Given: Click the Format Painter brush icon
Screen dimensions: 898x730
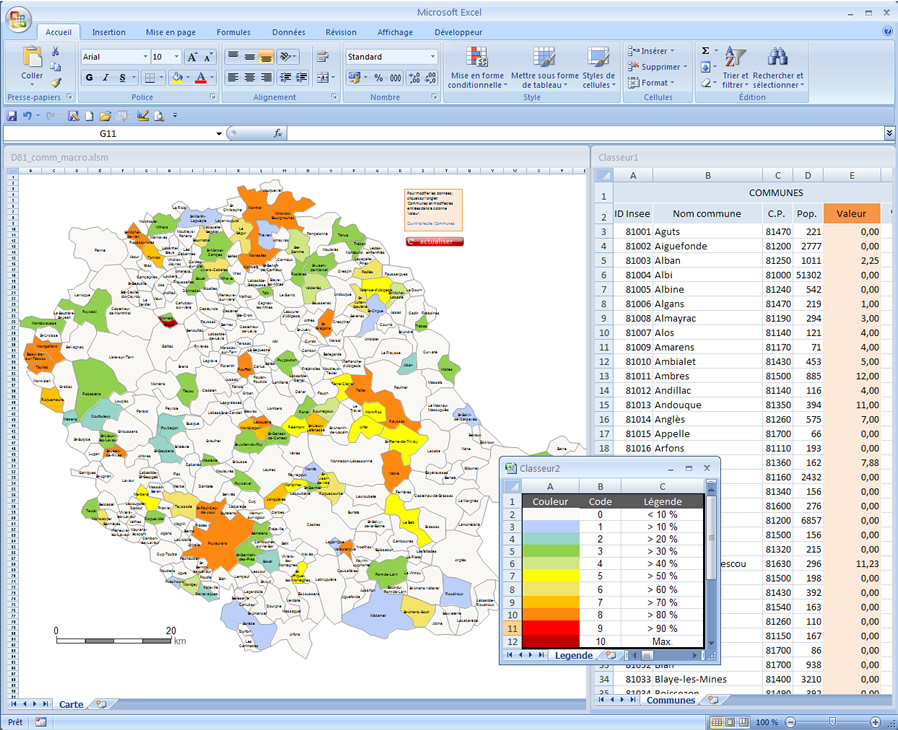Looking at the screenshot, I should [x=56, y=82].
